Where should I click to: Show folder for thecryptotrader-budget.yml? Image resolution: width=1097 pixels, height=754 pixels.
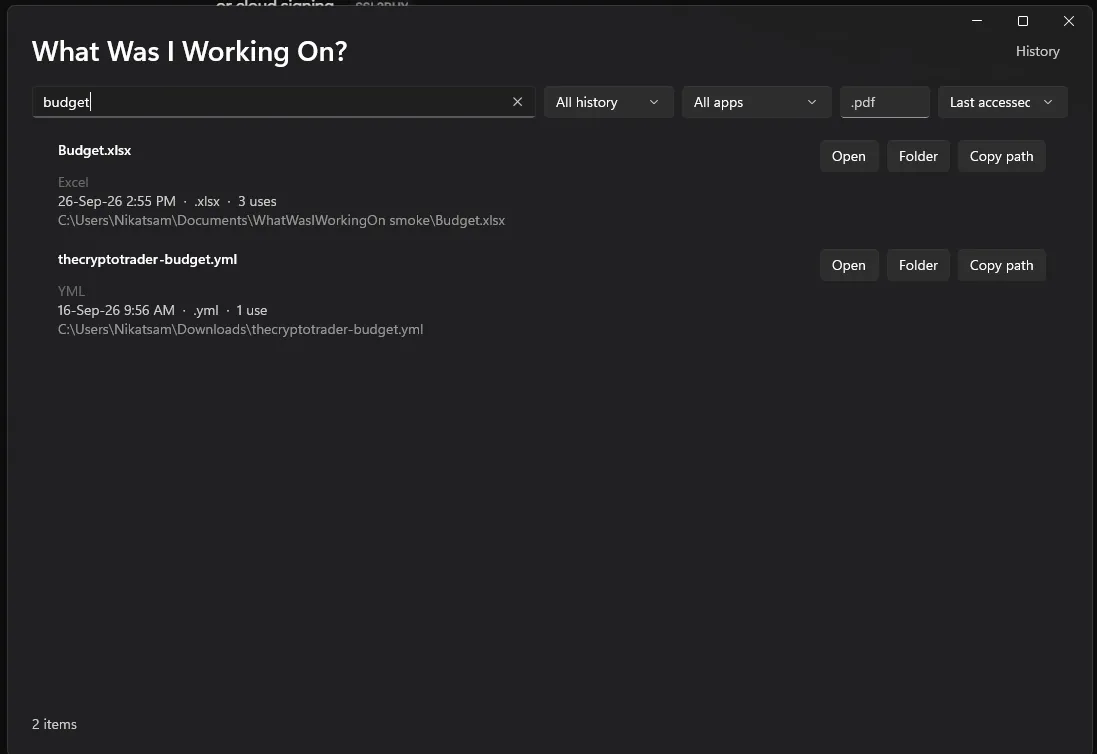coord(918,265)
